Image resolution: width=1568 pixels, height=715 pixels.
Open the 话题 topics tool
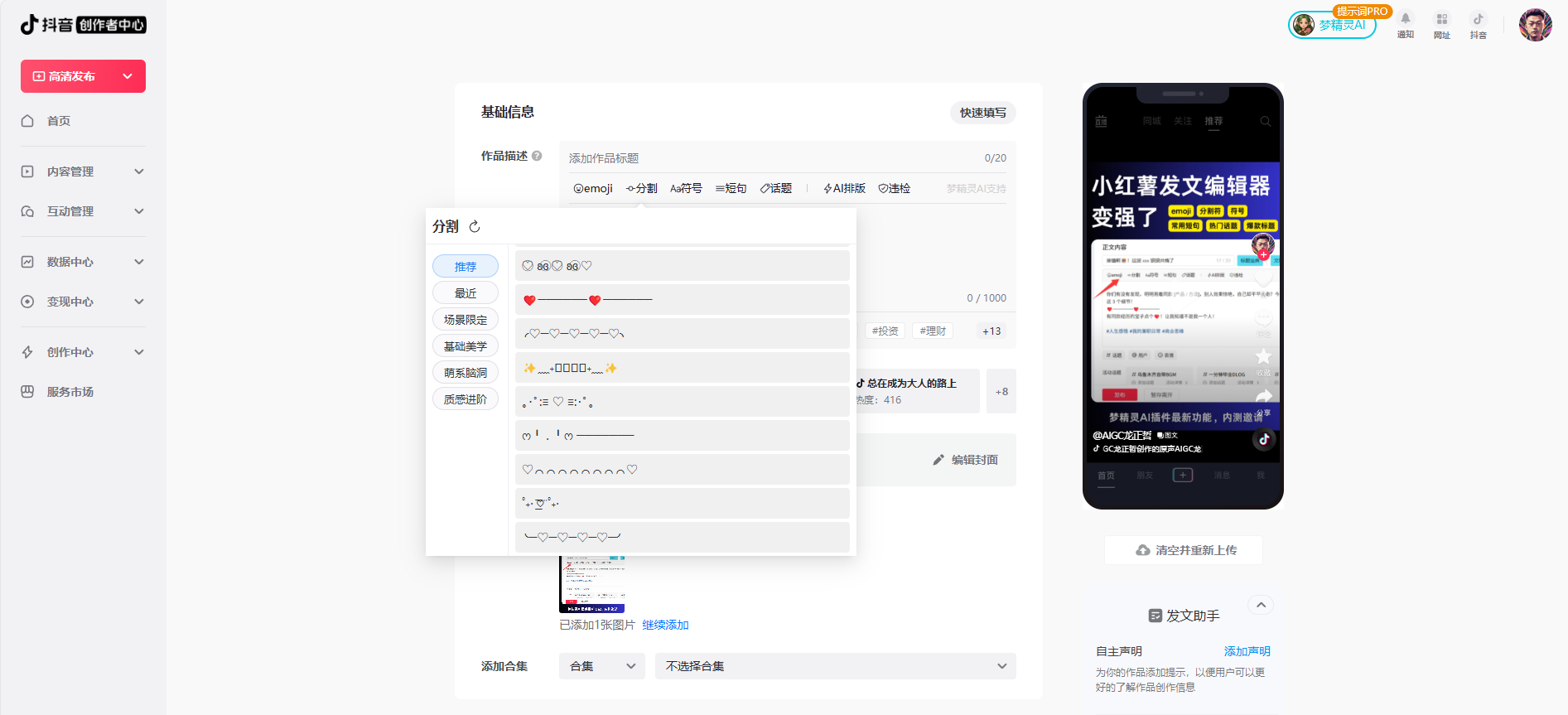(x=776, y=189)
